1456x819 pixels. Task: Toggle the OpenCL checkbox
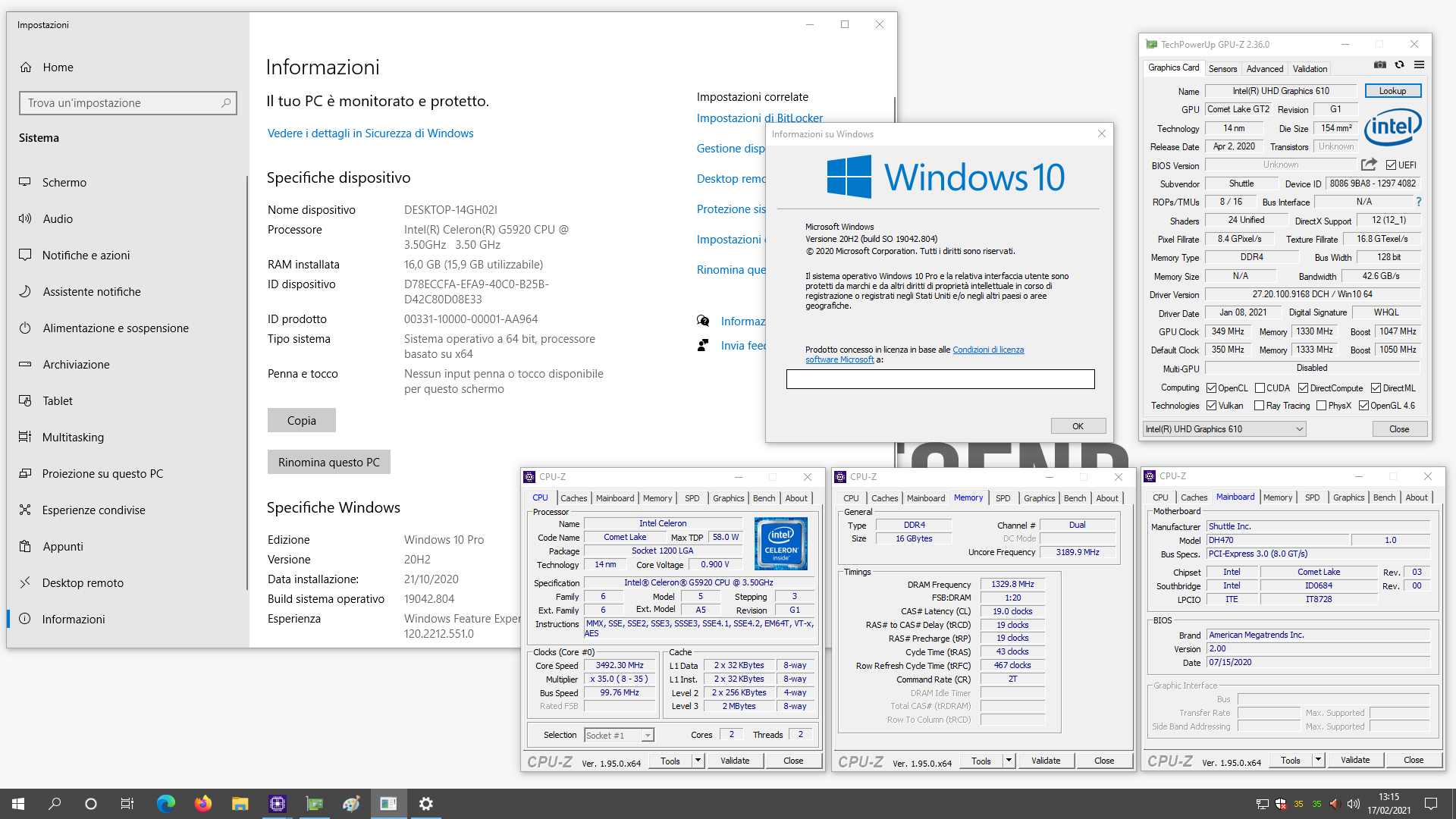pos(1211,388)
